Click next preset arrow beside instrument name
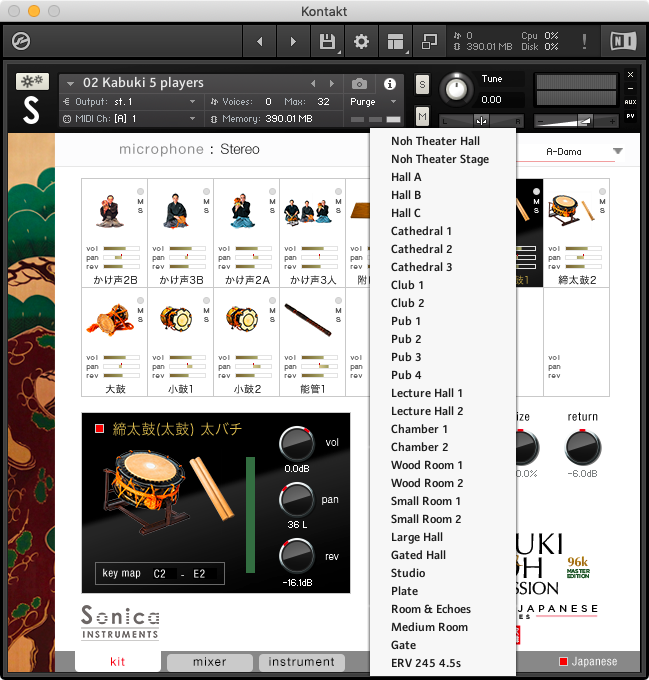This screenshot has width=649, height=680. [332, 83]
